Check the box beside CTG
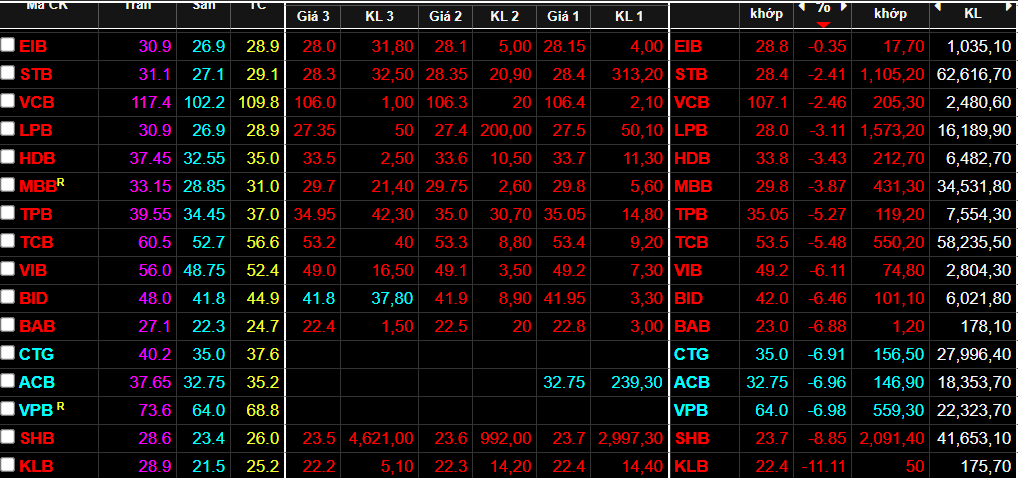 pyautogui.click(x=8, y=354)
